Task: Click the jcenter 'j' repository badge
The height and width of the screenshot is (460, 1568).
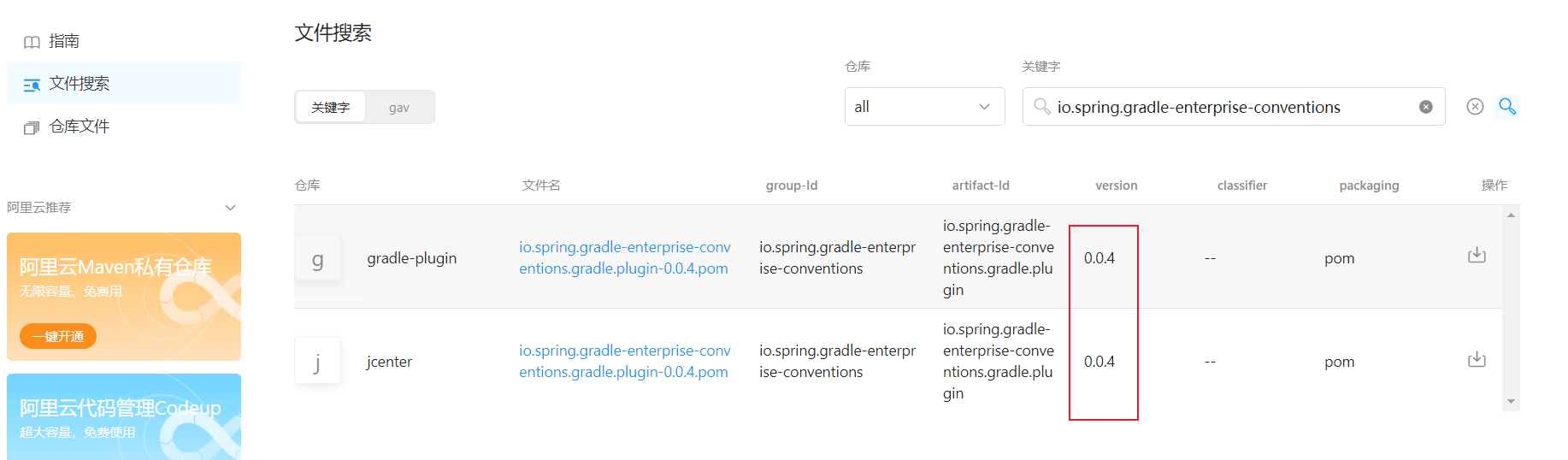Action: coord(317,362)
